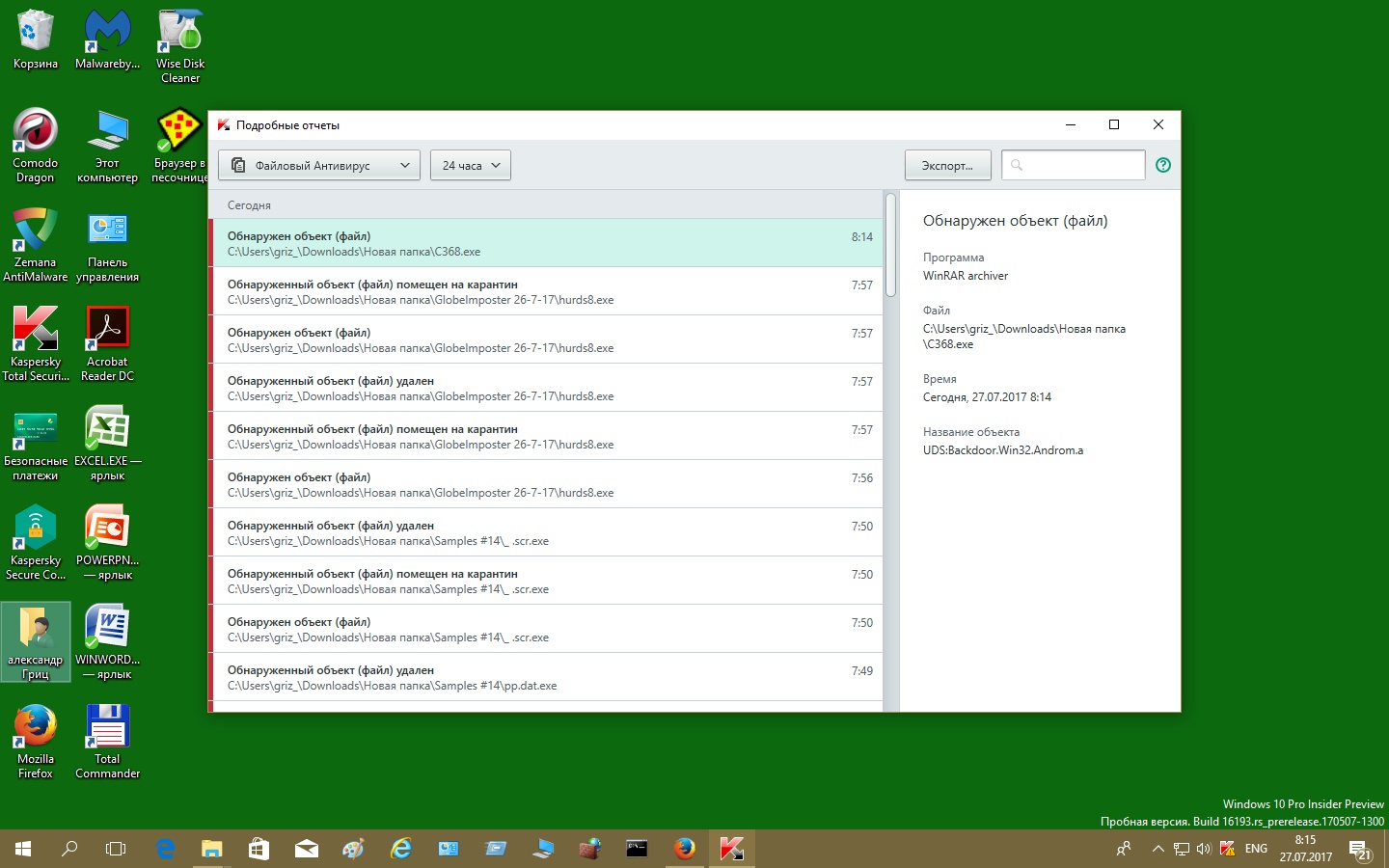
Task: Click the Kaspersky icon in the taskbar
Action: 731,849
